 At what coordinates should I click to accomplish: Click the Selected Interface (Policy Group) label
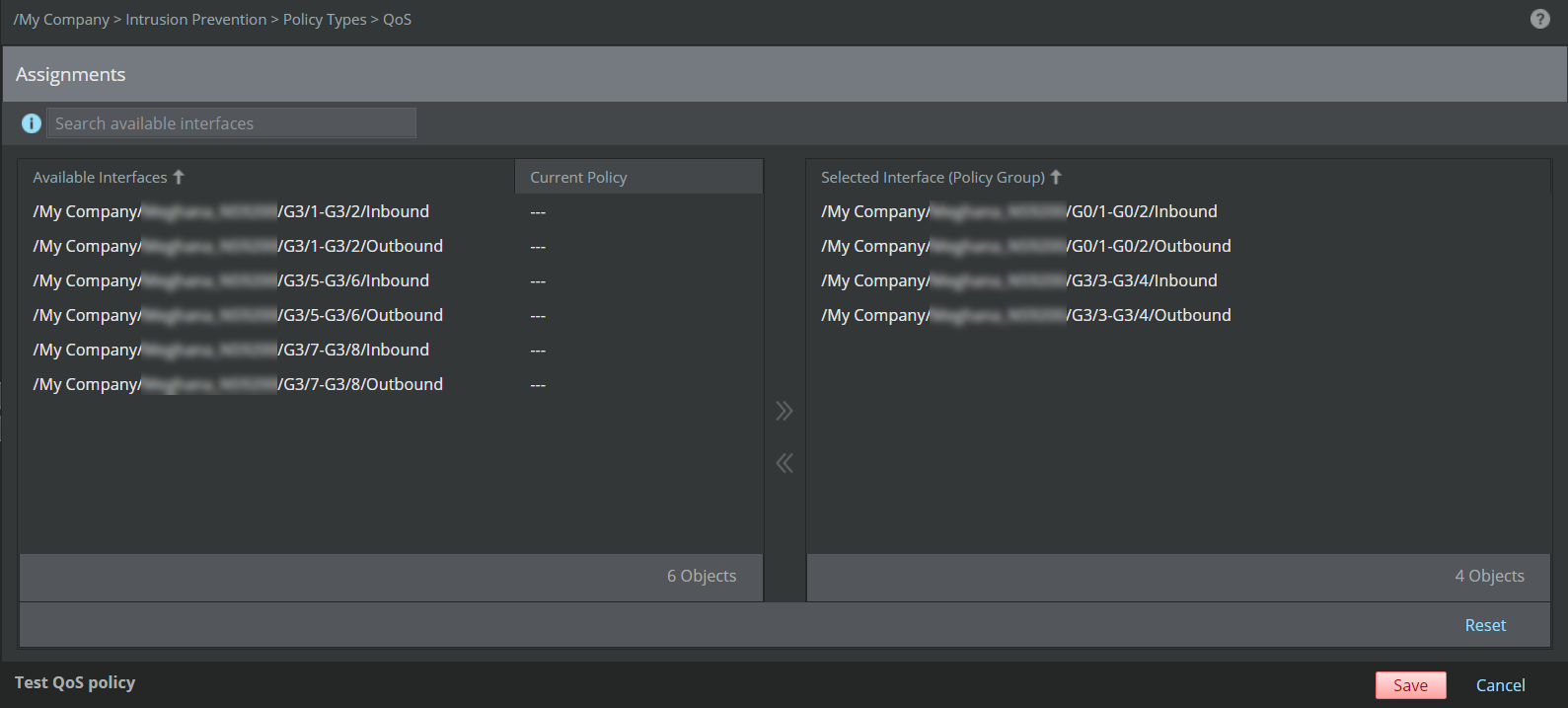[933, 177]
